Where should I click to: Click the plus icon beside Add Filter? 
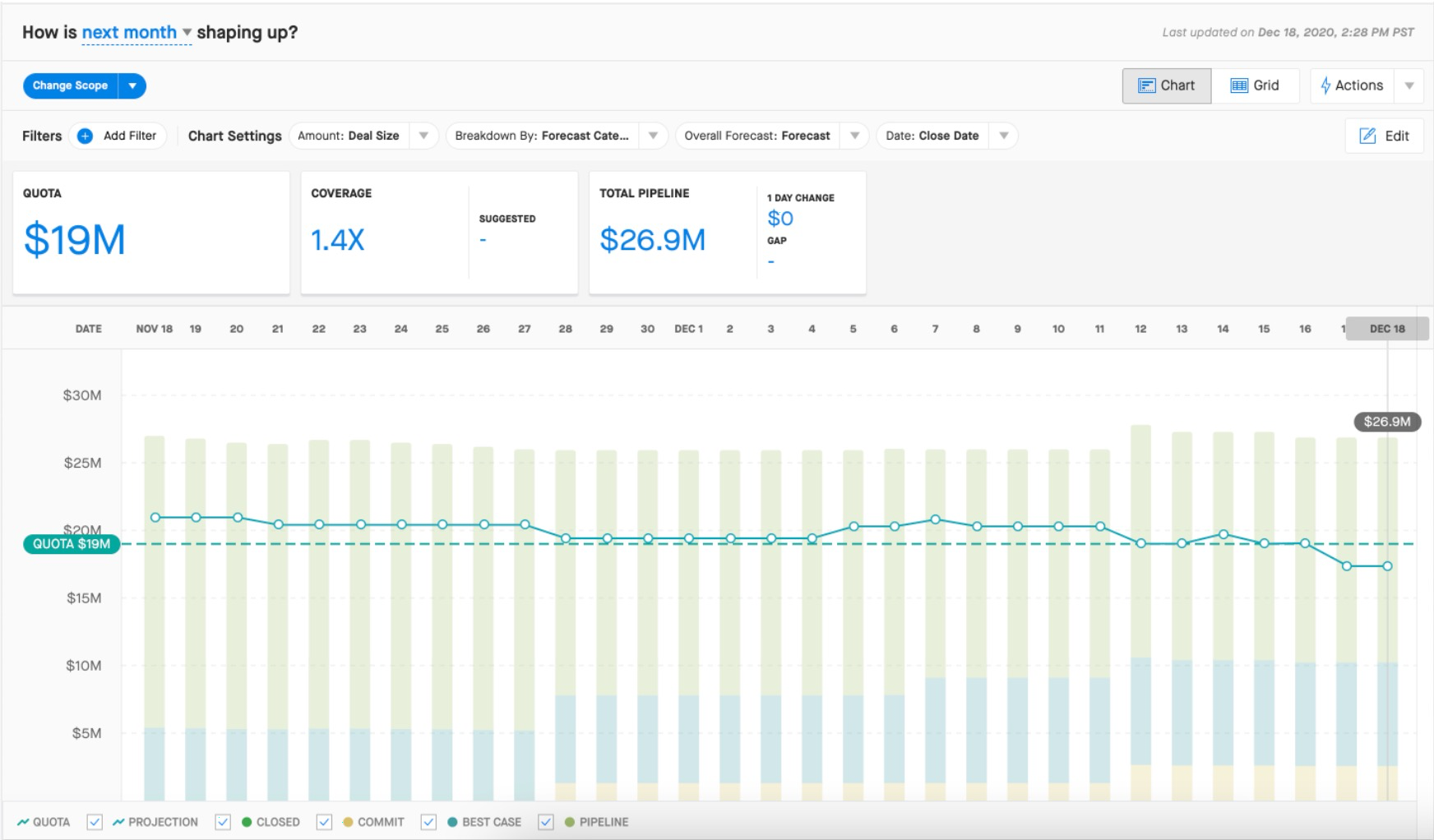click(x=85, y=136)
